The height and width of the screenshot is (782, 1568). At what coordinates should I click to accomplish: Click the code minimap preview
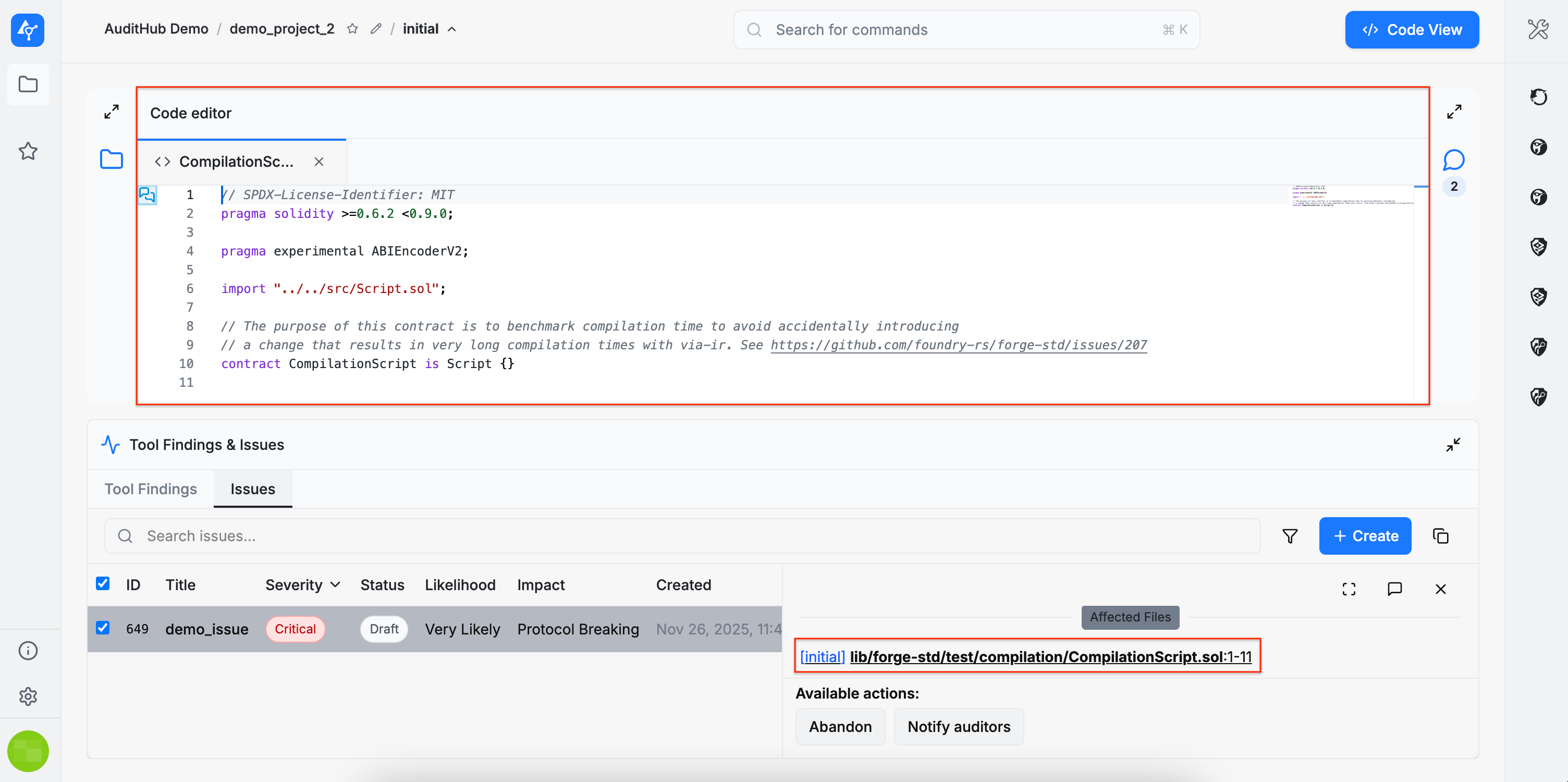(1351, 196)
